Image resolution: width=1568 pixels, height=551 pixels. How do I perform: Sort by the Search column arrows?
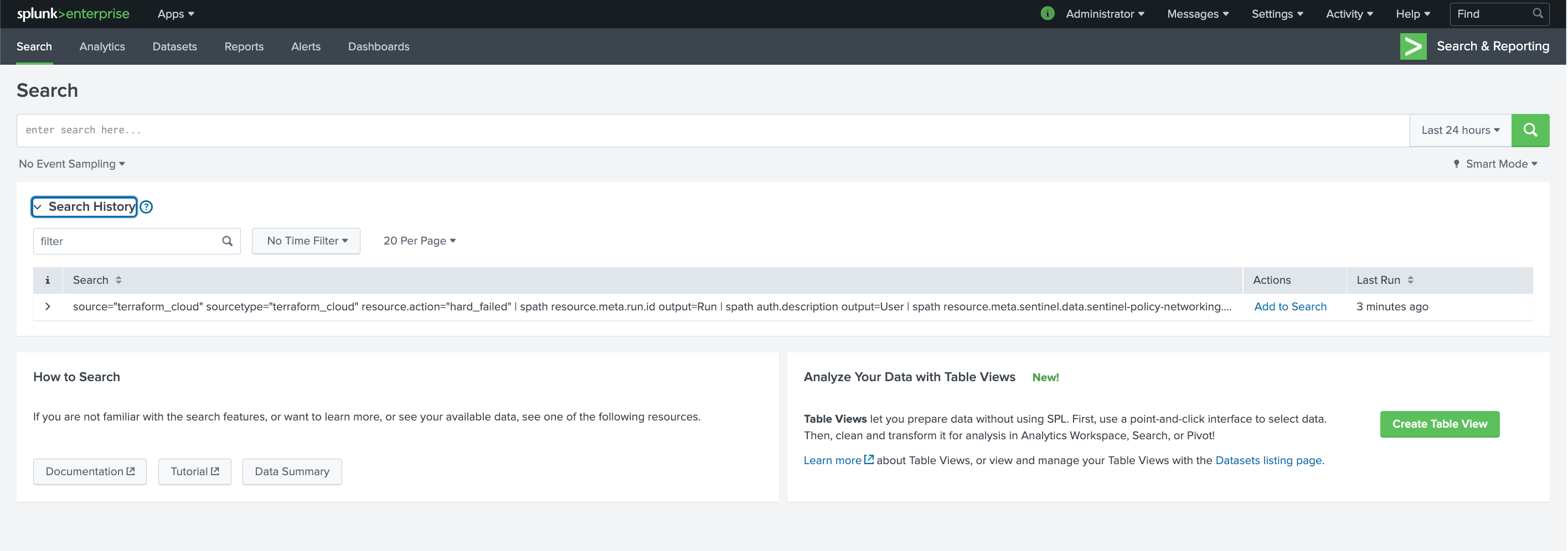coord(118,280)
